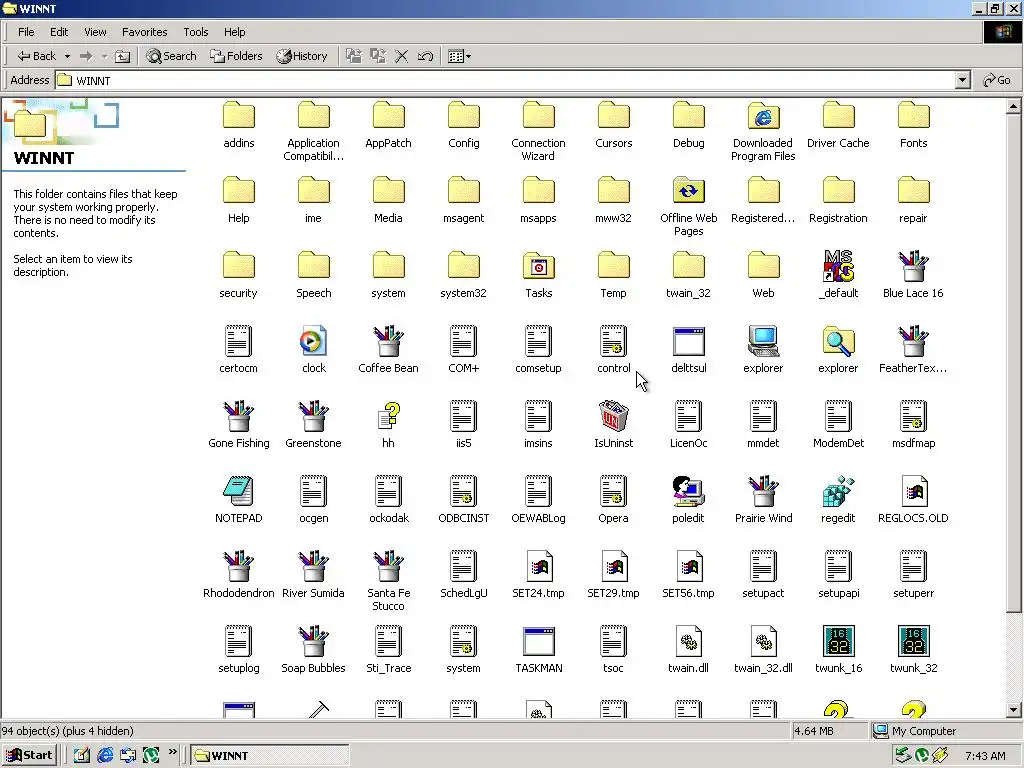Screen dimensions: 1024x768
Task: Select the system32 folder
Action: pos(463,266)
